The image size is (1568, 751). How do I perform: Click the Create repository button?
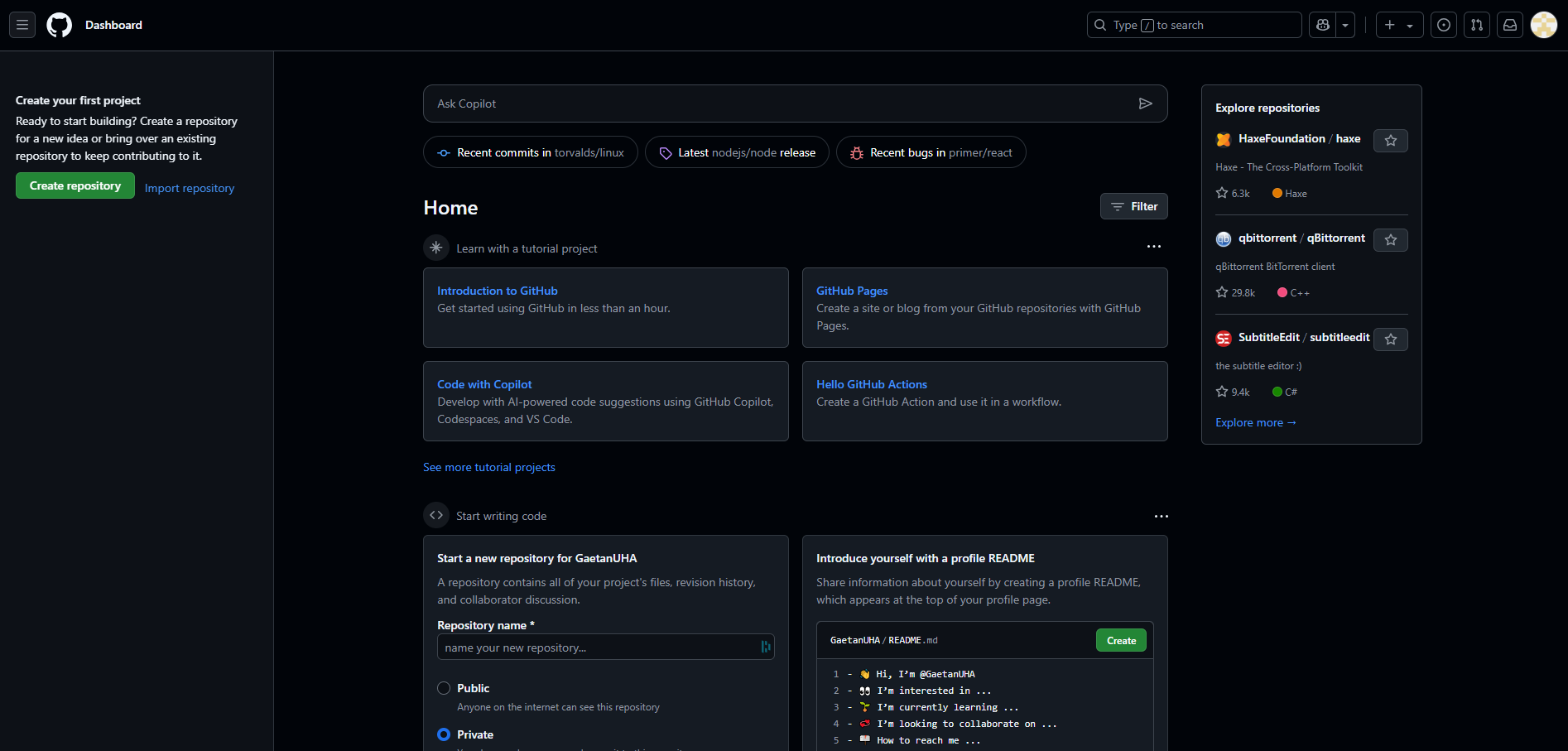[75, 185]
